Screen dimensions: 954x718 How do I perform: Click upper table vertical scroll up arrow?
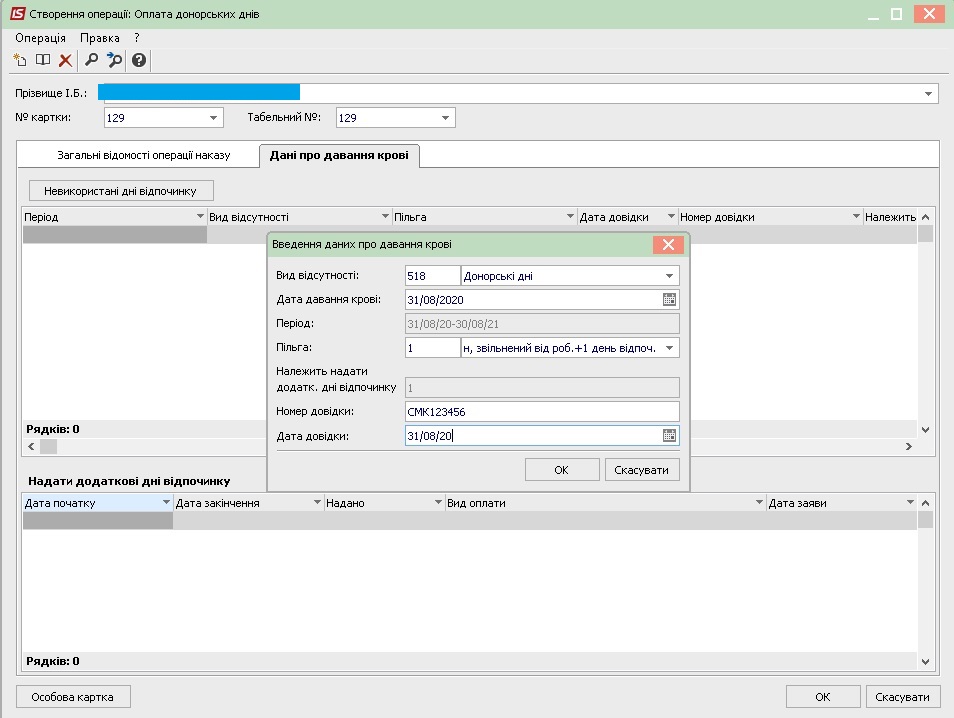click(925, 217)
